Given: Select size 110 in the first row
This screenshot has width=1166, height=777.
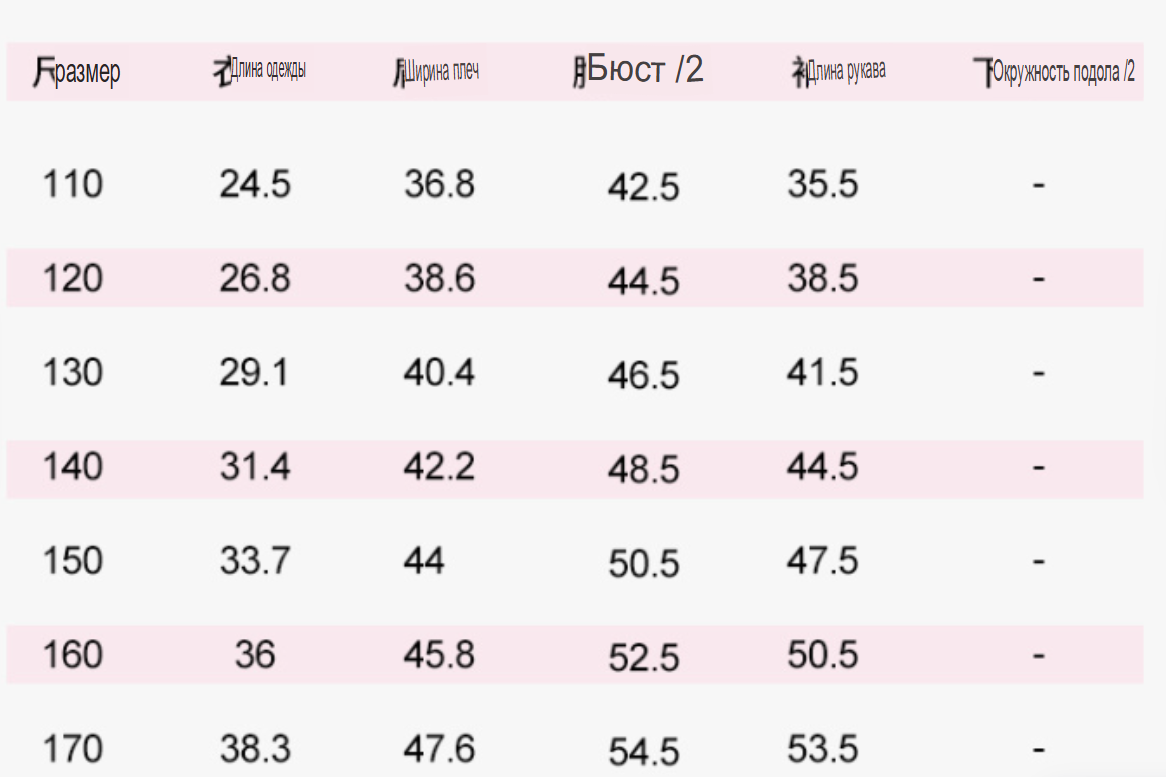Looking at the screenshot, I should [73, 184].
